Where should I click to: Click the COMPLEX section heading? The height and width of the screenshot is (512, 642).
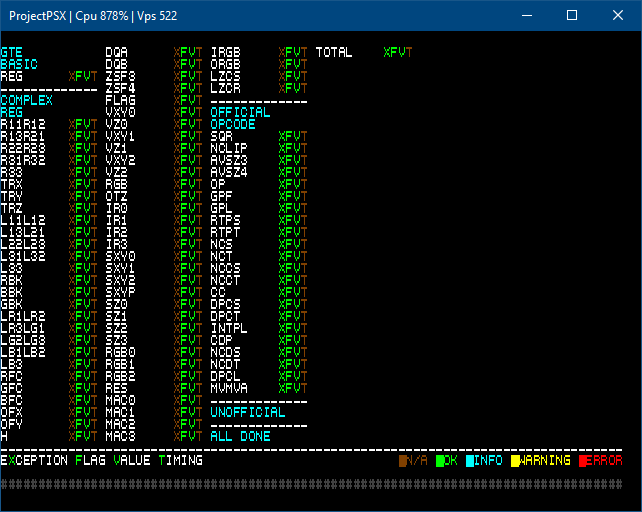(x=26, y=100)
